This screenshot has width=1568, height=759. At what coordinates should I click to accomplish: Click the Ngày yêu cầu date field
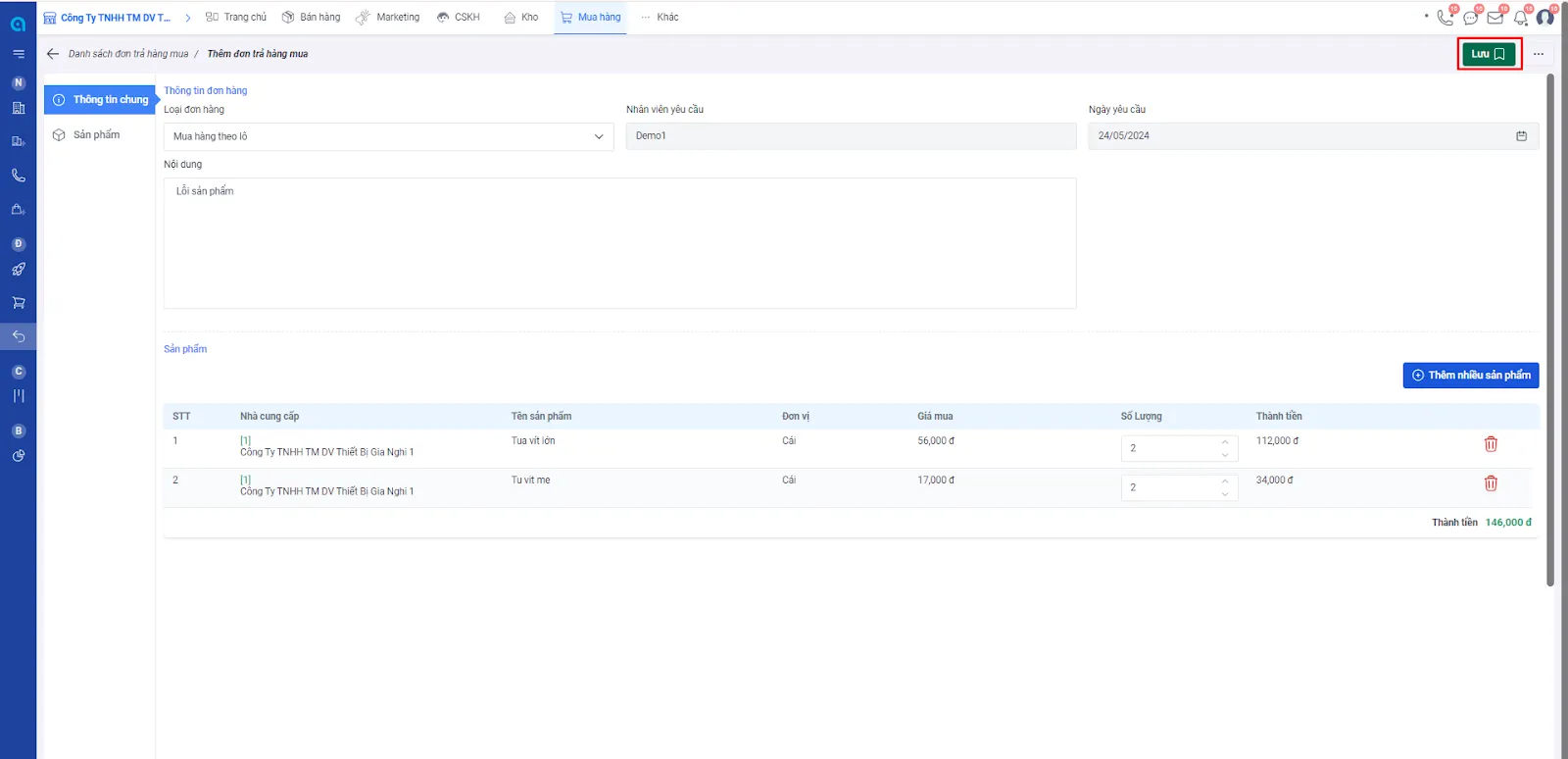(1313, 136)
